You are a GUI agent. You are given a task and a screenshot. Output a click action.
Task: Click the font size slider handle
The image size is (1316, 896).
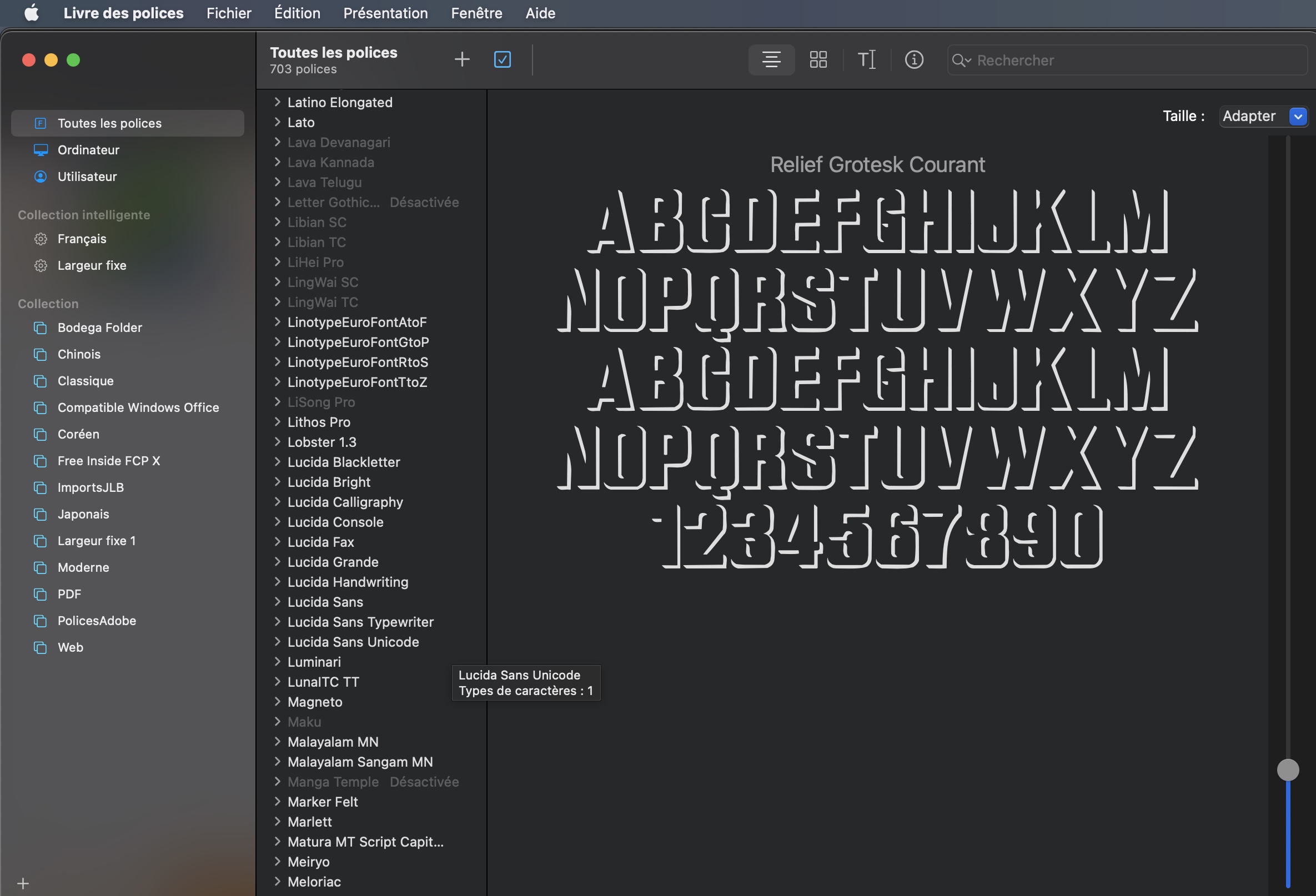coord(1288,770)
